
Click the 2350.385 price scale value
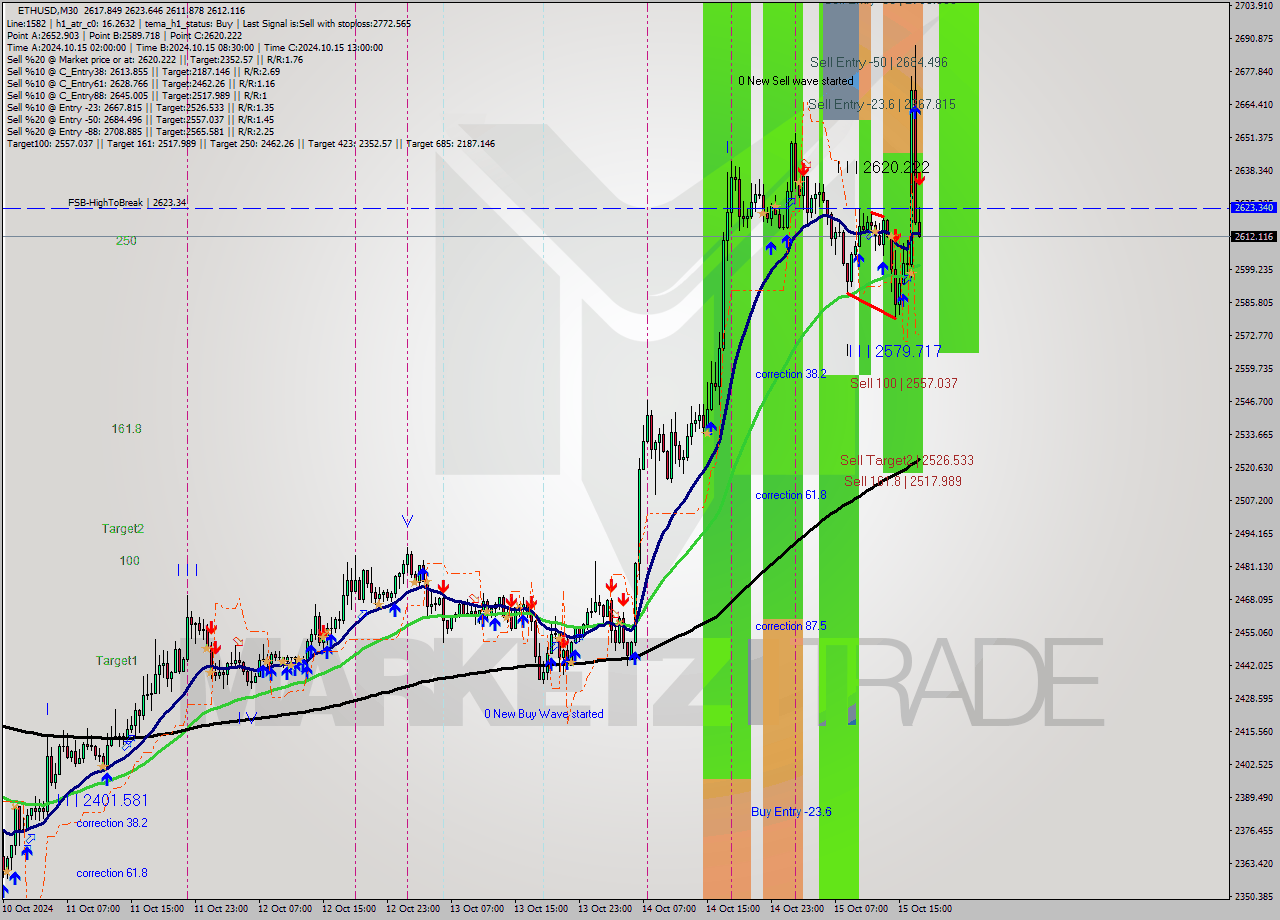pyautogui.click(x=1253, y=896)
